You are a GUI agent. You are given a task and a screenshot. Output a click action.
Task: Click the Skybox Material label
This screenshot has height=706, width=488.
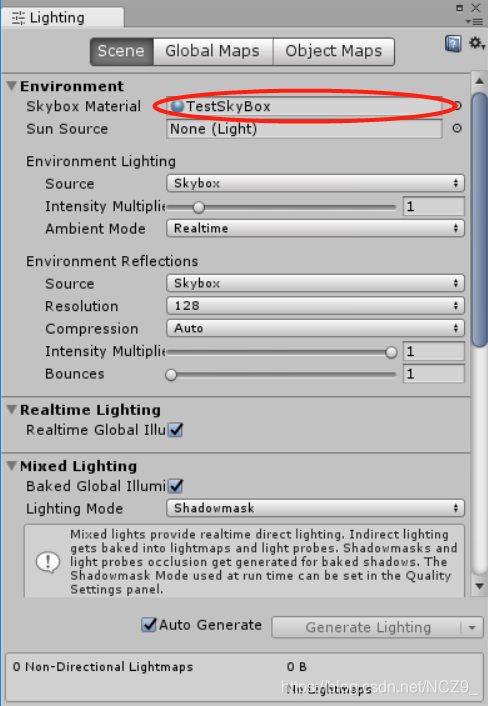click(x=83, y=106)
